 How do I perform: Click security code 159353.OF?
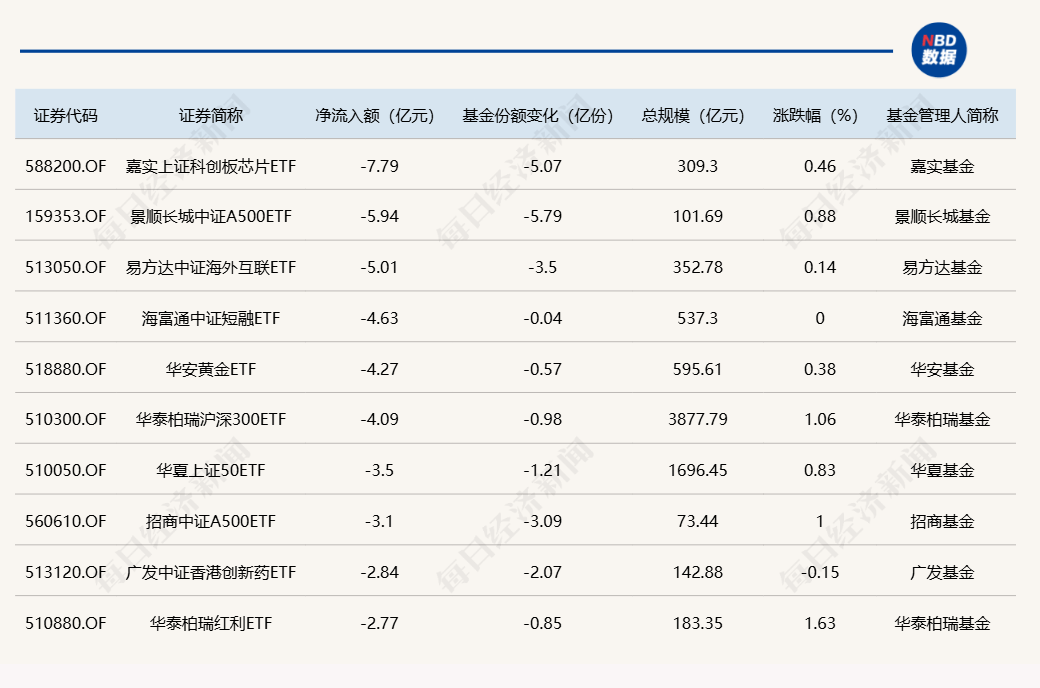click(66, 216)
